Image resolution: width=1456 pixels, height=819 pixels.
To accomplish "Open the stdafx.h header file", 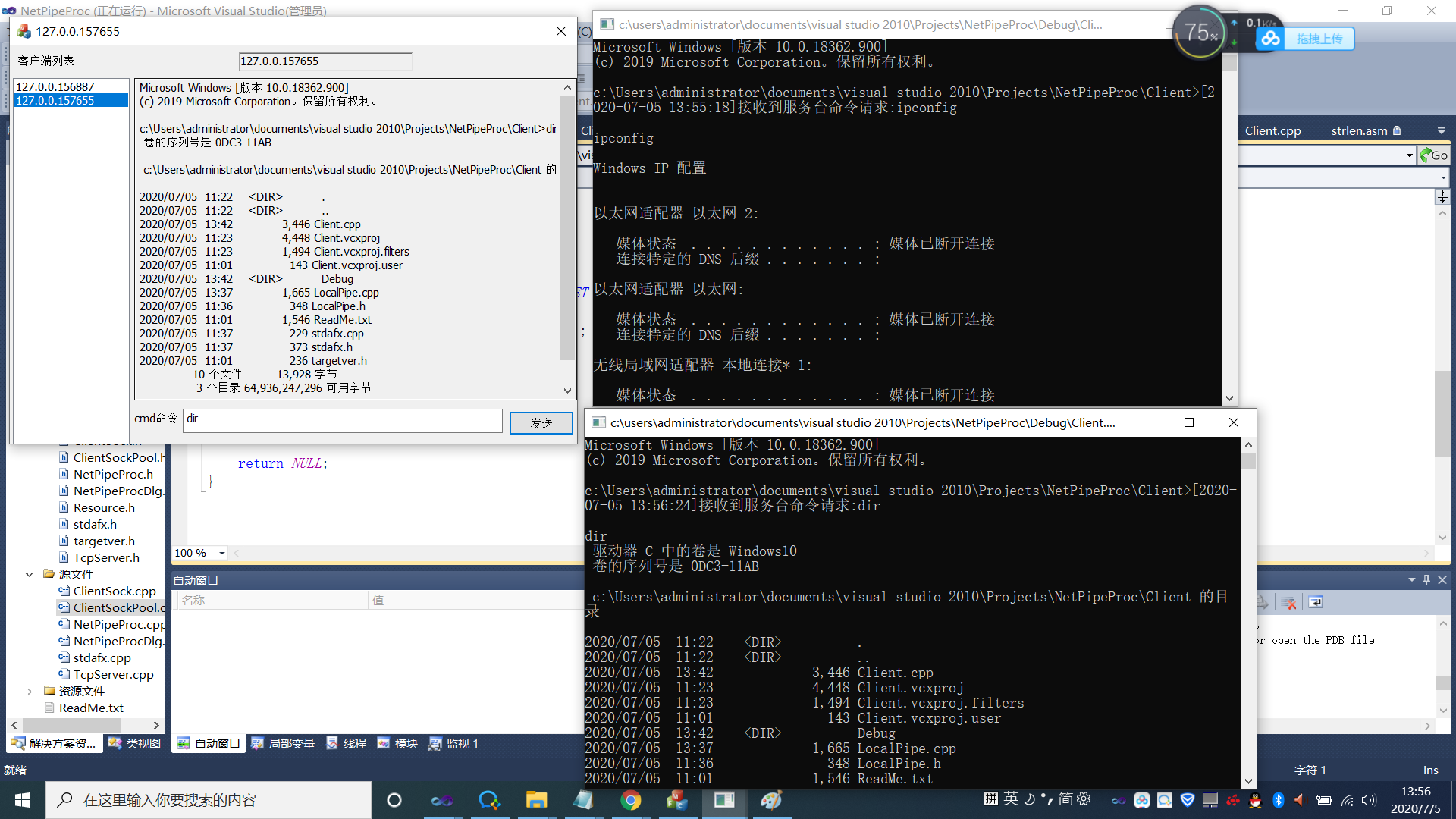I will point(95,524).
